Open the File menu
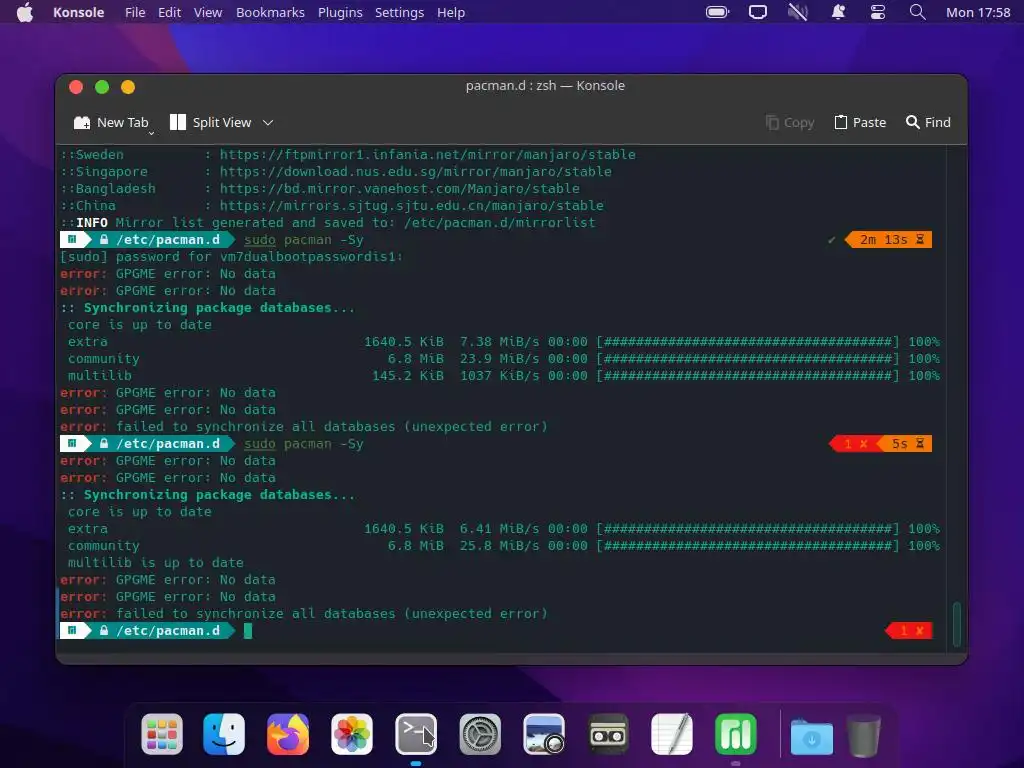This screenshot has height=768, width=1024. 135,12
